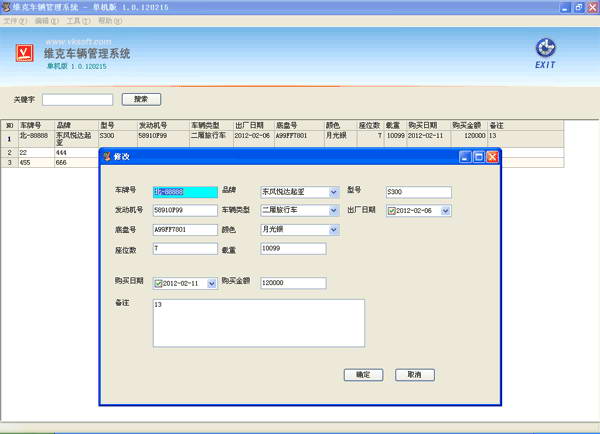
Task: Click the 备注 text area
Action: click(x=259, y=323)
